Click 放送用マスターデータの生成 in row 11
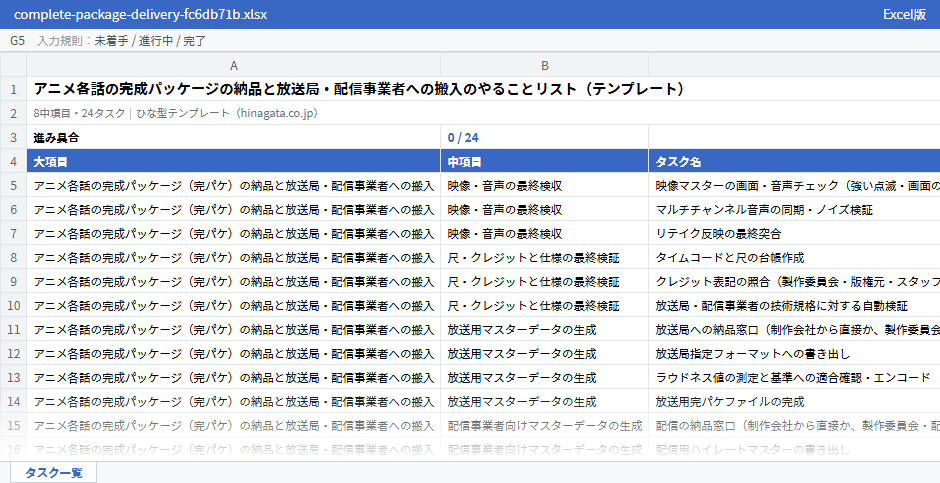Screen dimensions: 940x483 click(x=544, y=329)
